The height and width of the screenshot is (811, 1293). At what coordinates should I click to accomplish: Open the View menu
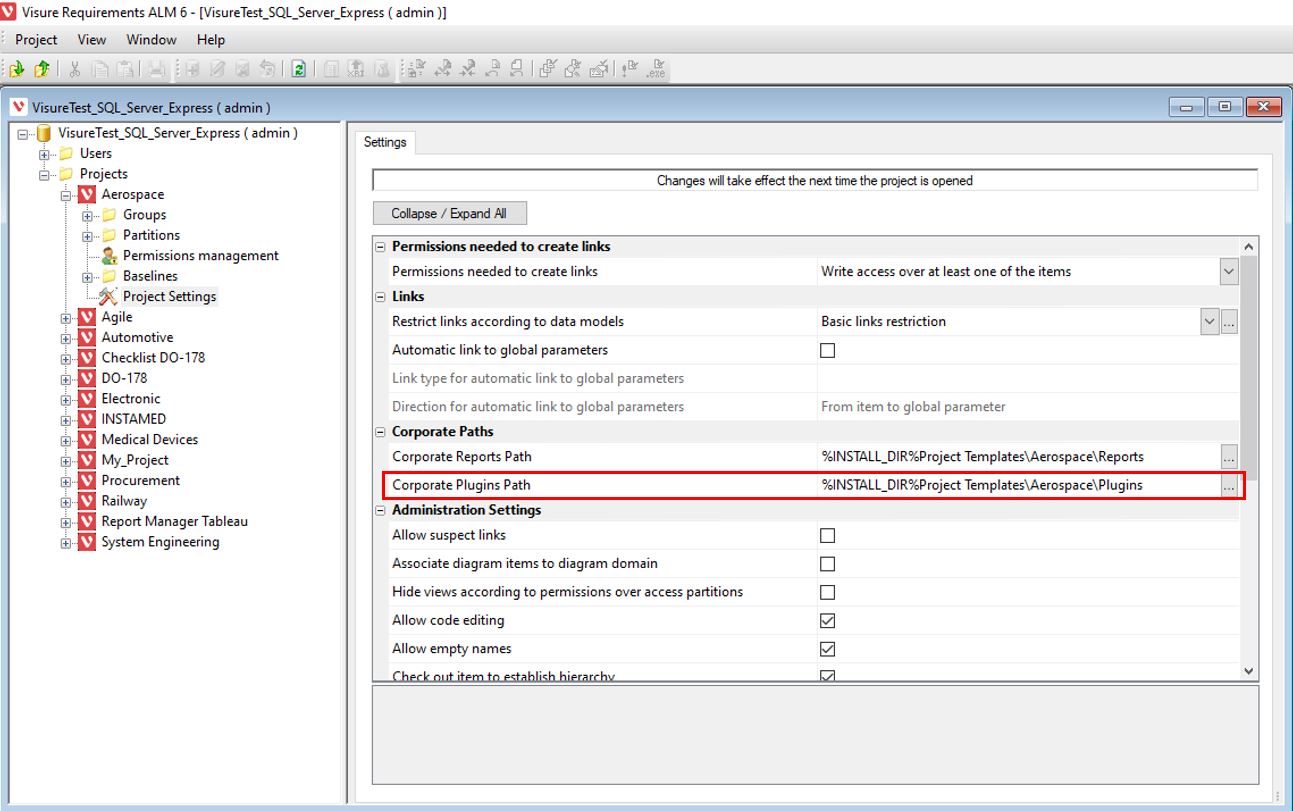[91, 40]
